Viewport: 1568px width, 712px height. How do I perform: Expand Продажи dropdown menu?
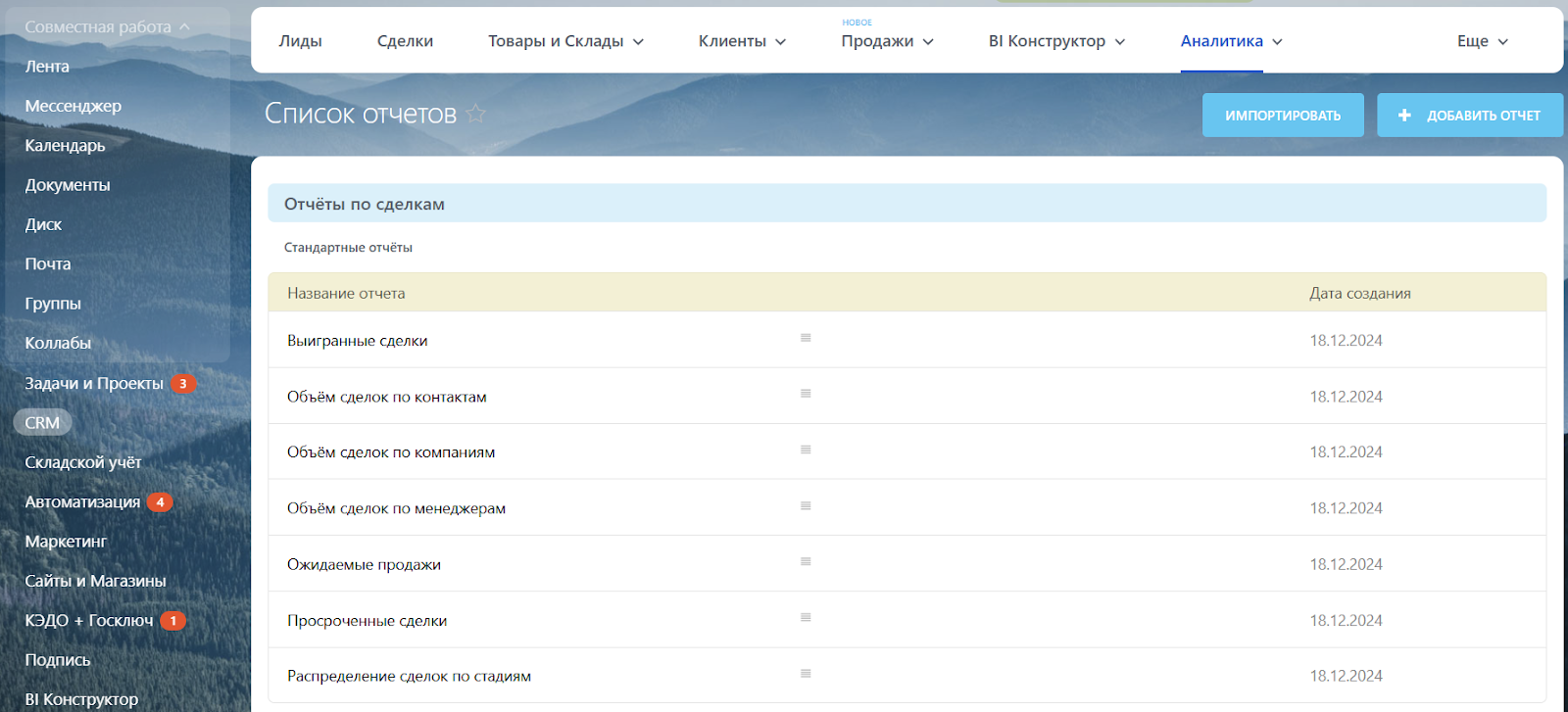tap(928, 42)
